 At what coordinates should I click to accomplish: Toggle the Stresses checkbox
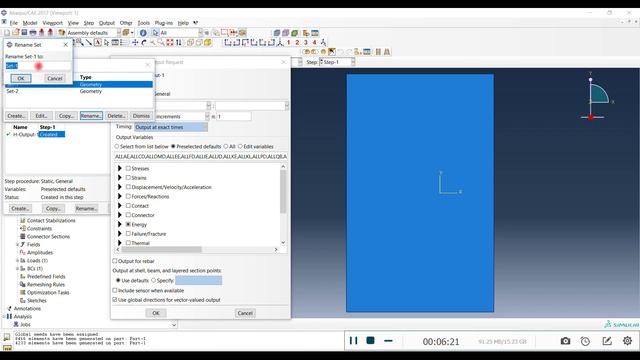point(128,168)
